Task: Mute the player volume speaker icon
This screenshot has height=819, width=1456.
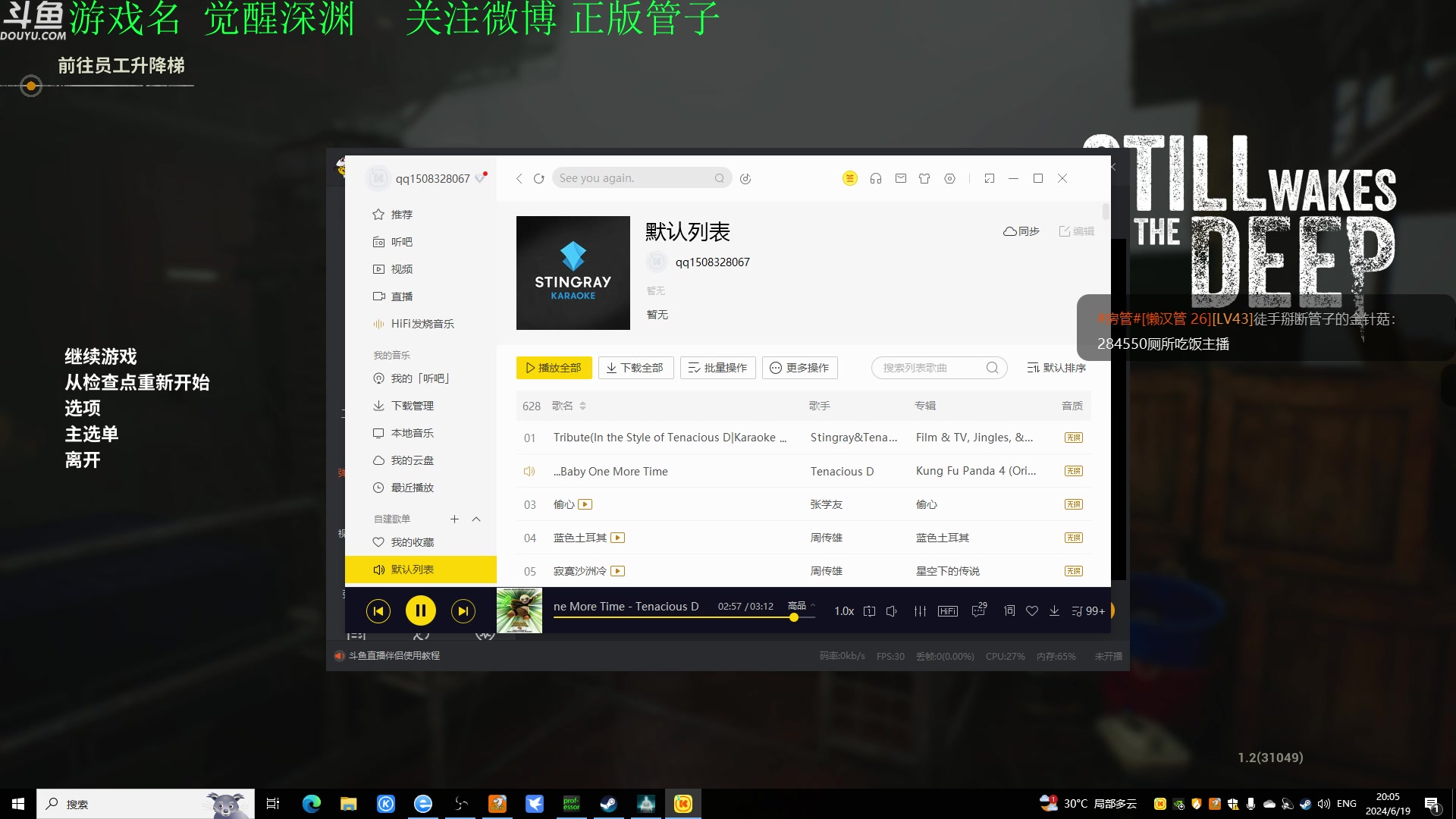Action: coord(892,611)
